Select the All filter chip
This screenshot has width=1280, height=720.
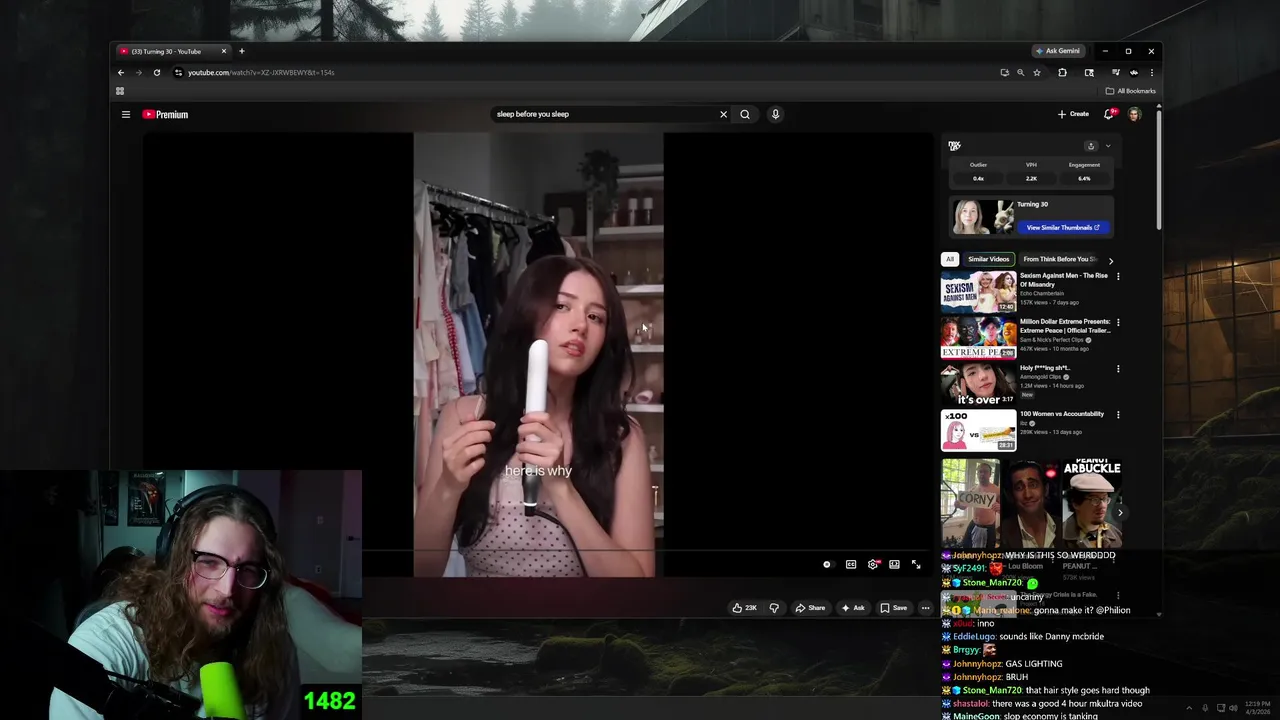[950, 259]
